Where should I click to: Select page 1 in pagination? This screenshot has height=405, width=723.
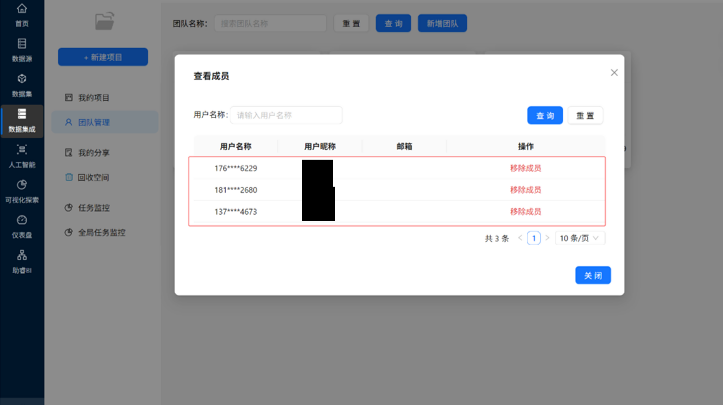pyautogui.click(x=534, y=238)
